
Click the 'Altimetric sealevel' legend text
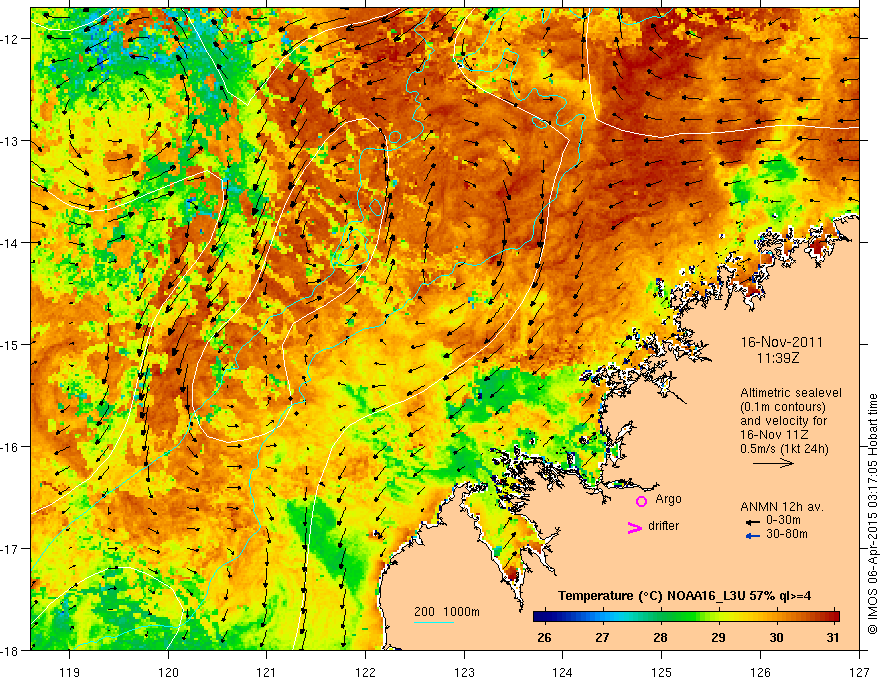(791, 393)
